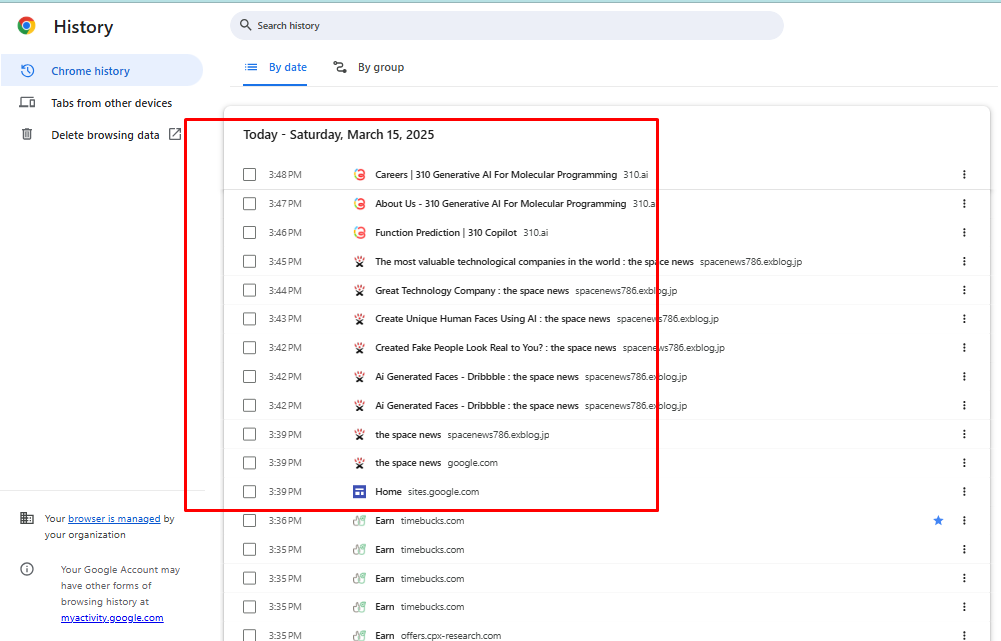Screen dimensions: 1001x641
Task: Open three-dot menu for Function Prediction entry
Action: 964,232
